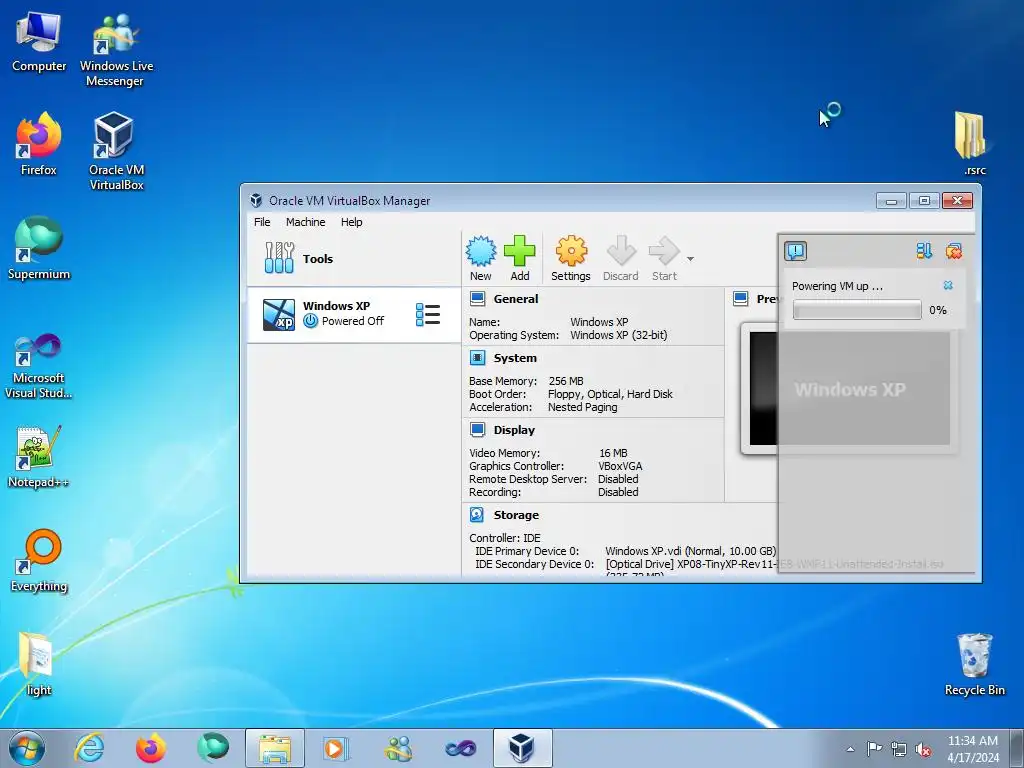Open Visual Studio from the taskbar

pyautogui.click(x=460, y=748)
